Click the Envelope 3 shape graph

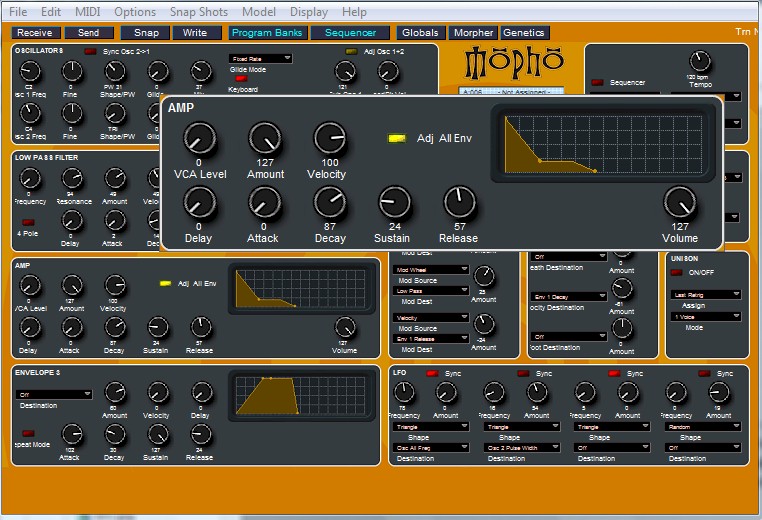click(301, 395)
